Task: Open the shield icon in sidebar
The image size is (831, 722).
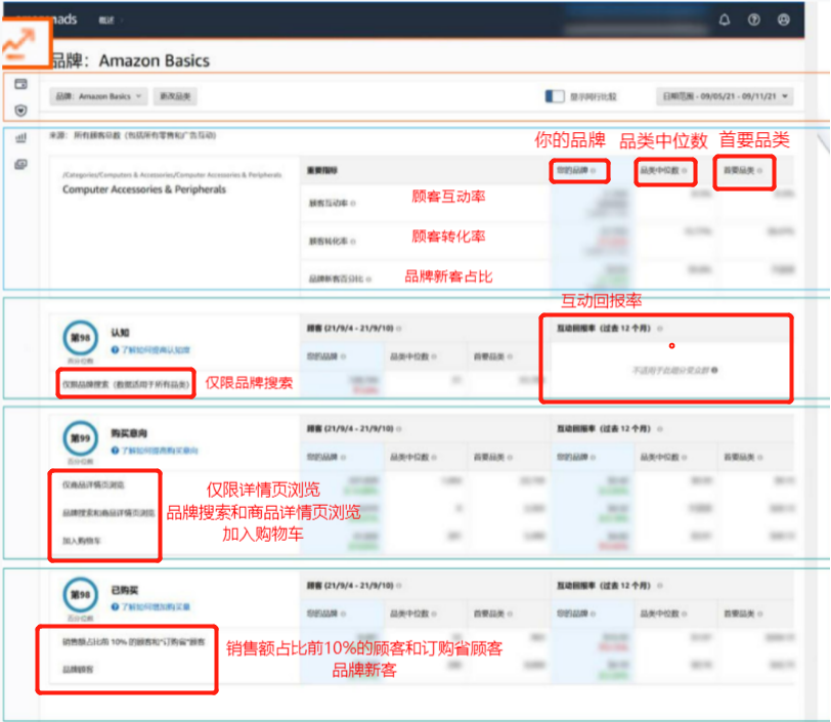Action: click(21, 111)
